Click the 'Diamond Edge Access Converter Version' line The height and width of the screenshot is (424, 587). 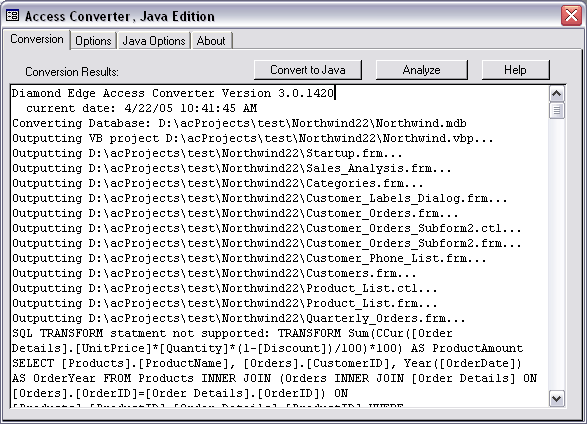173,93
